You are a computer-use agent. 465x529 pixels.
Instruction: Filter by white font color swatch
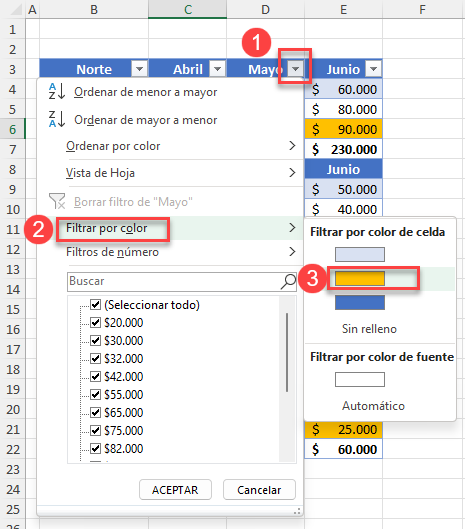(360, 380)
